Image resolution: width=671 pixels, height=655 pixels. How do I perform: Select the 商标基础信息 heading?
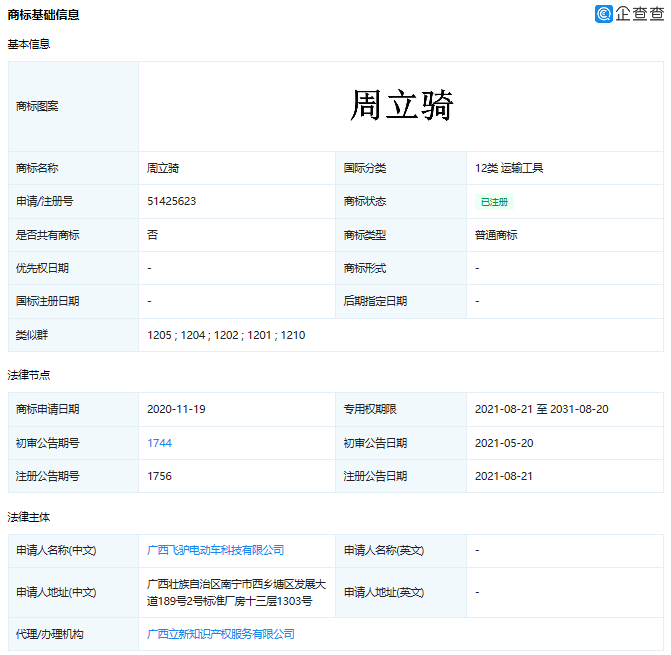(43, 15)
